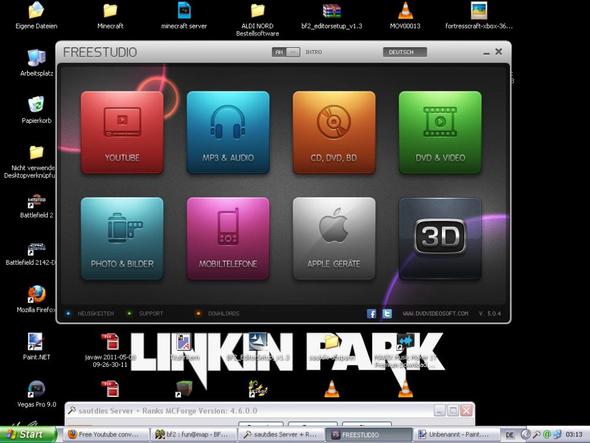590x443 pixels.
Task: Minimize the FreeStudio window
Action: tap(486, 52)
